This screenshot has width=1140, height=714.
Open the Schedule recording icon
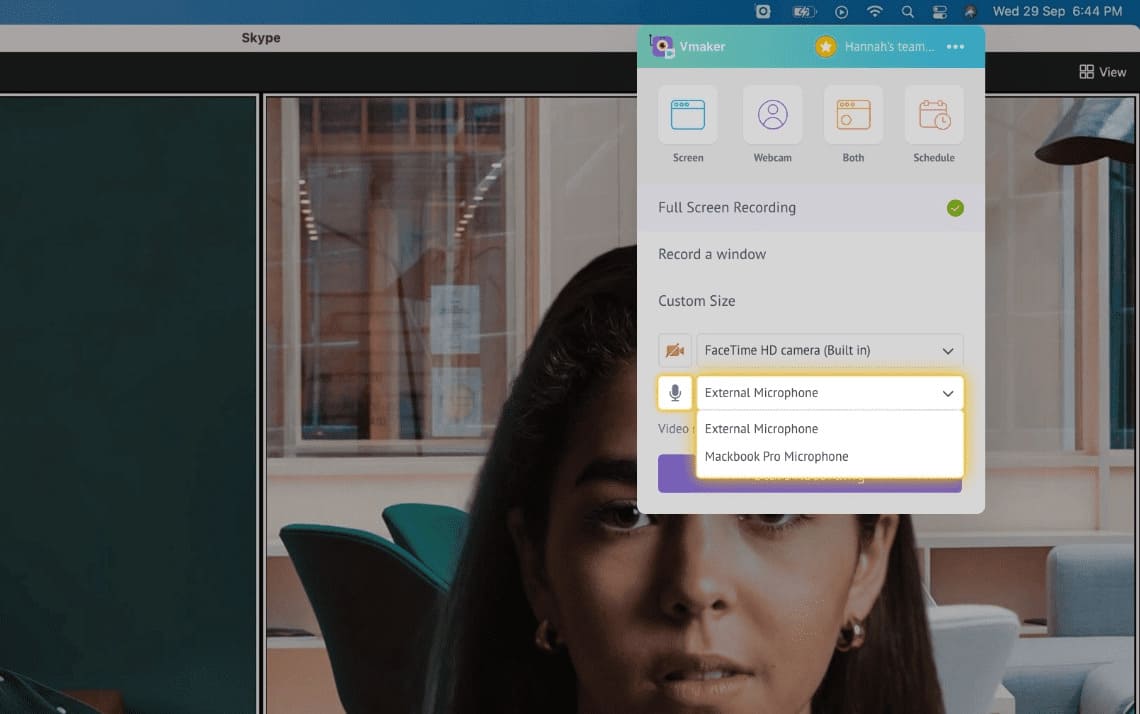[x=934, y=115]
